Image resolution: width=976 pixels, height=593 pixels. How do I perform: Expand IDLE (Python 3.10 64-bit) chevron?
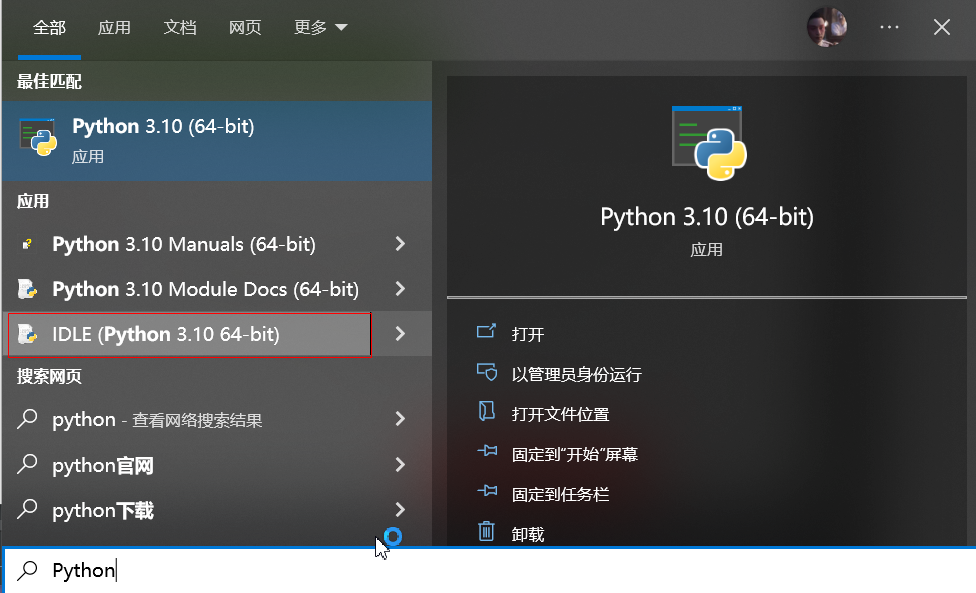click(x=400, y=334)
